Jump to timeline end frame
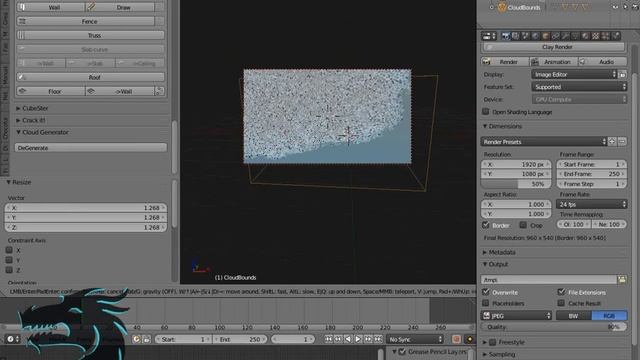The width and height of the screenshot is (640, 360). tap(378, 339)
